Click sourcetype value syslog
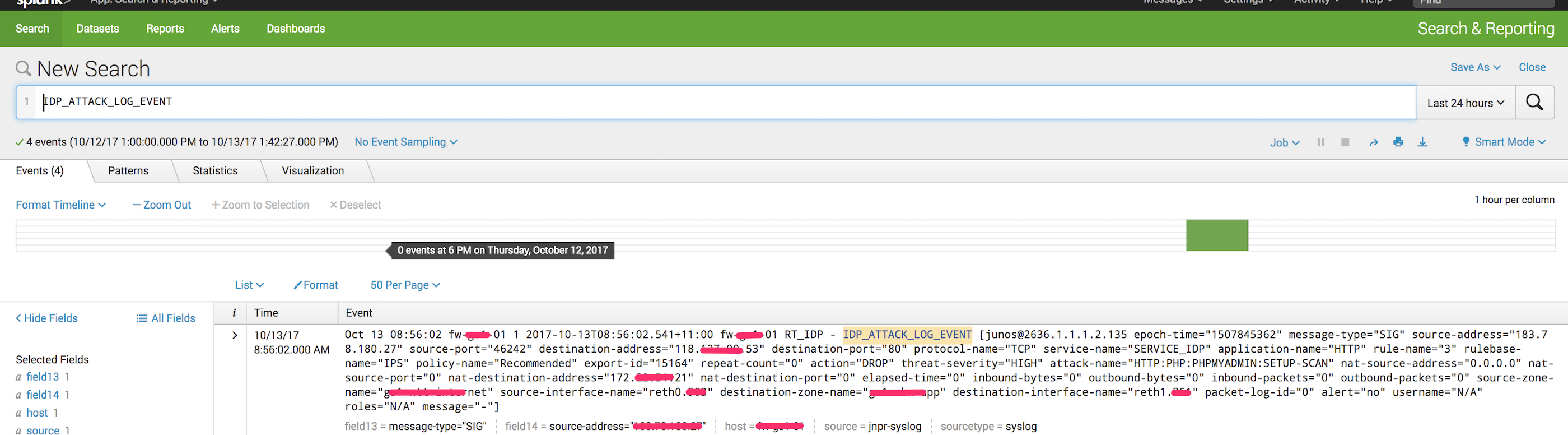Image resolution: width=1568 pixels, height=435 pixels. pos(1021,427)
